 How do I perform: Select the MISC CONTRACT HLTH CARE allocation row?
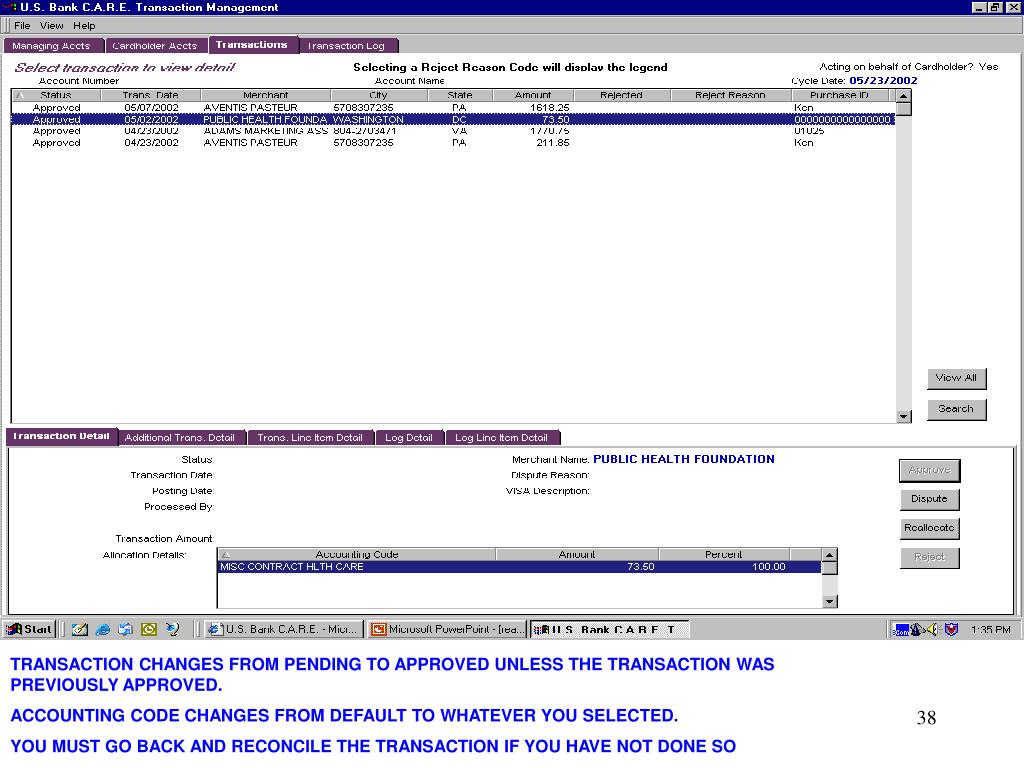(519, 567)
